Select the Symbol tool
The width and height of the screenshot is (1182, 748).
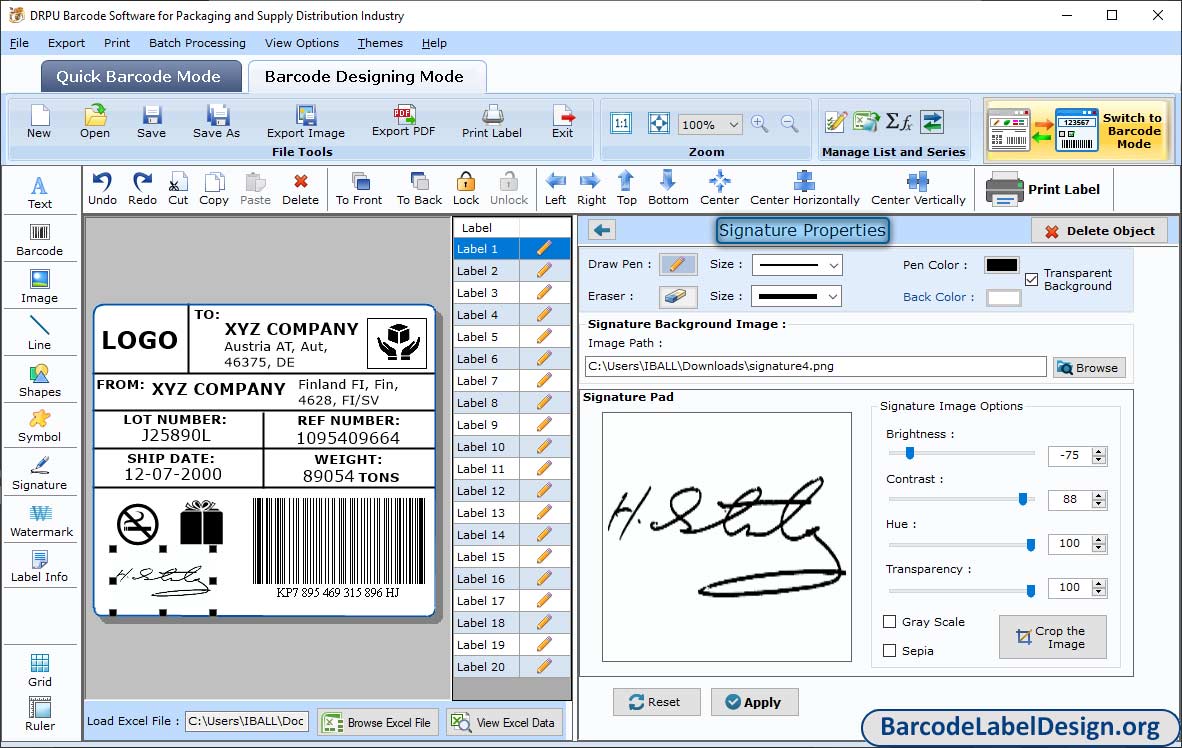39,426
